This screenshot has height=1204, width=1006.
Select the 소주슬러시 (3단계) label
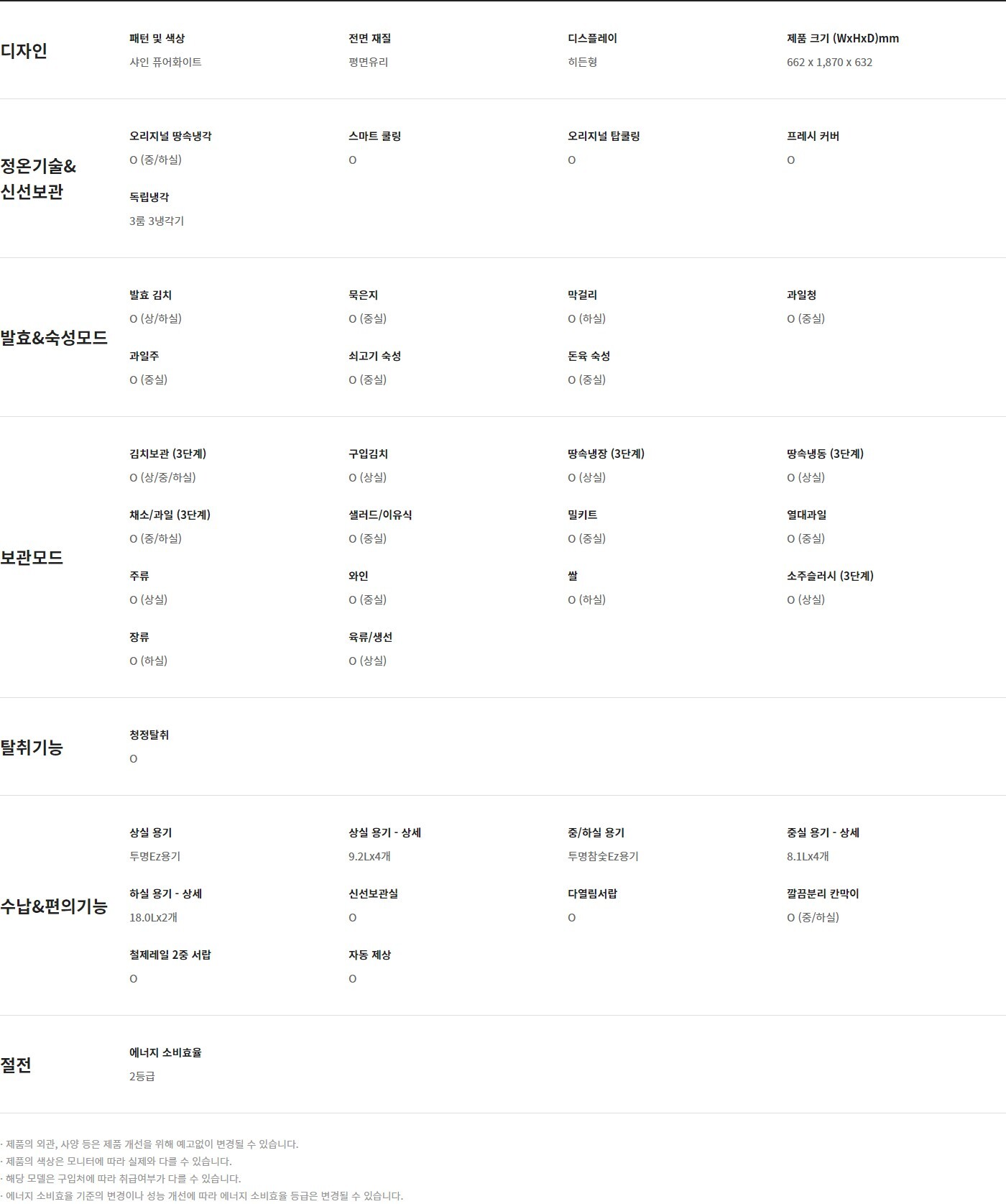click(830, 576)
